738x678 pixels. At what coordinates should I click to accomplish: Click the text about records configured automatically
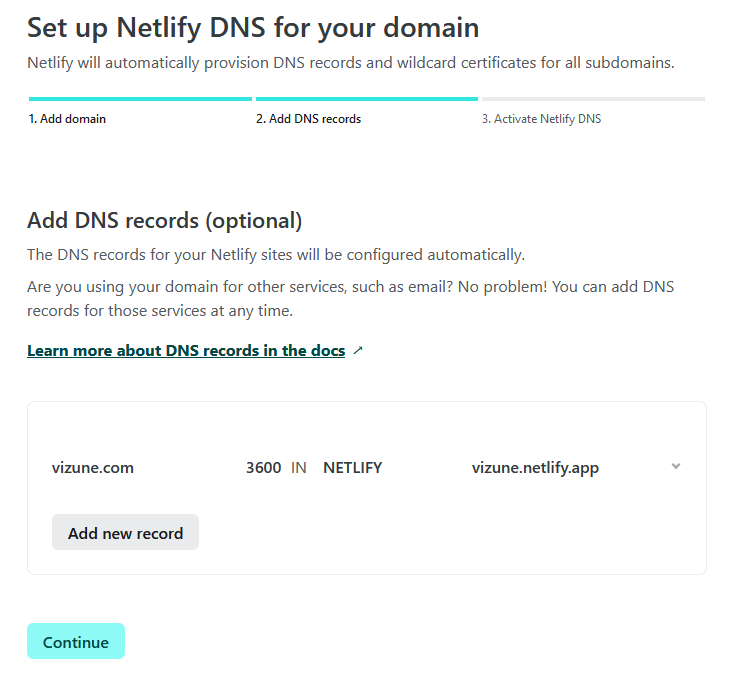276,255
